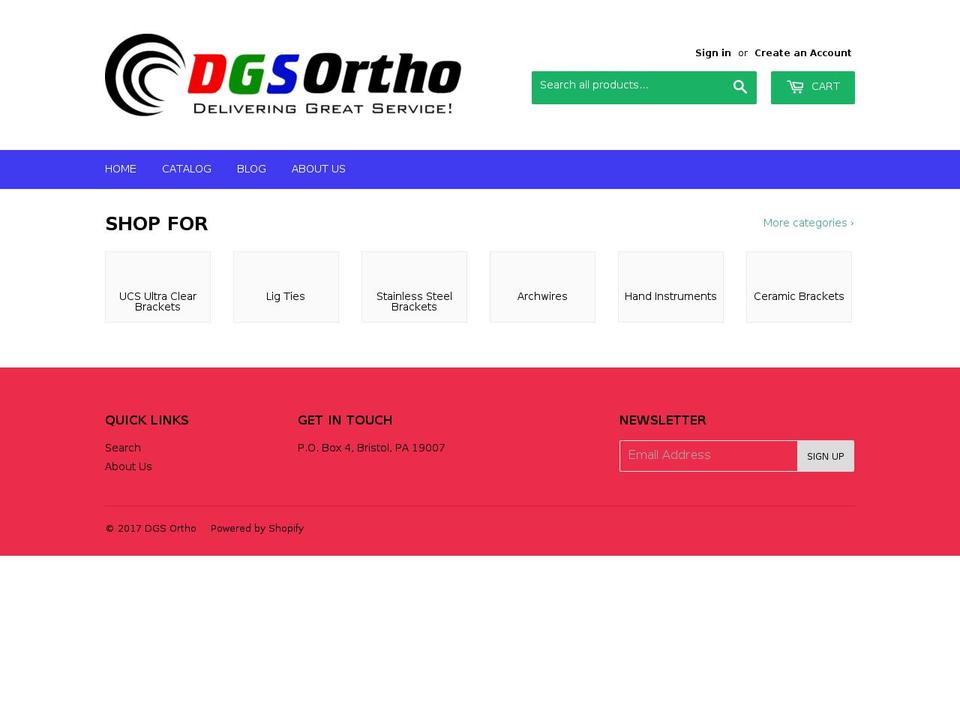Click the Get In Touch heading
The width and height of the screenshot is (960, 720).
[x=345, y=421]
